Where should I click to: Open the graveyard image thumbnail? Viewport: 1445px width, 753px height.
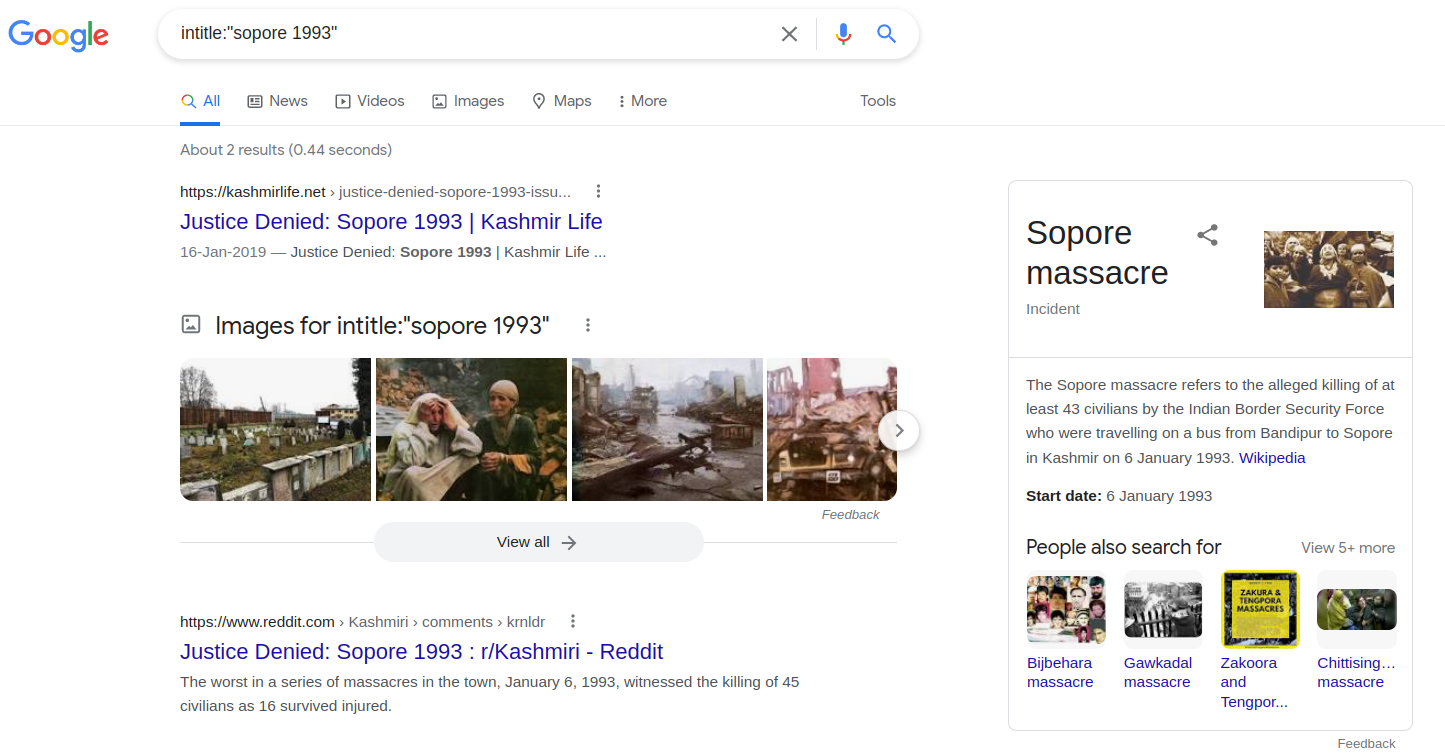[x=275, y=429]
